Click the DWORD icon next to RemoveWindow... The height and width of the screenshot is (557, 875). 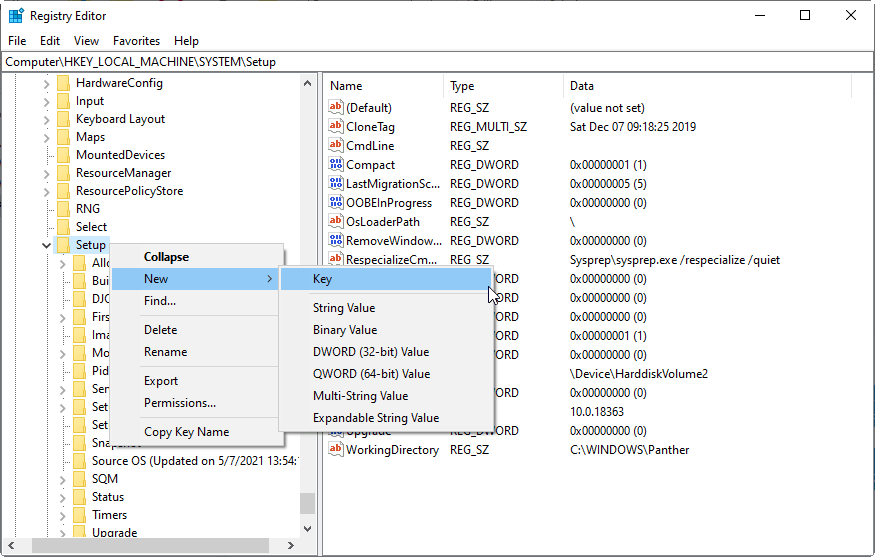coord(336,240)
